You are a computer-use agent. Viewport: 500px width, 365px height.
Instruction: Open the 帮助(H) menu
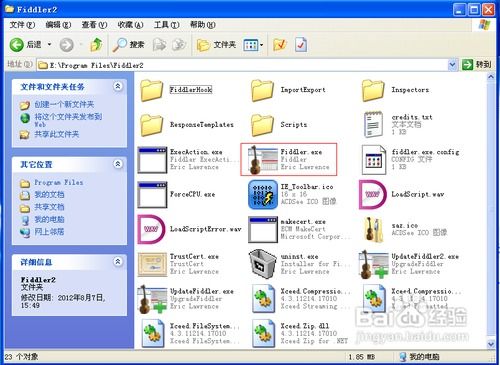point(203,25)
